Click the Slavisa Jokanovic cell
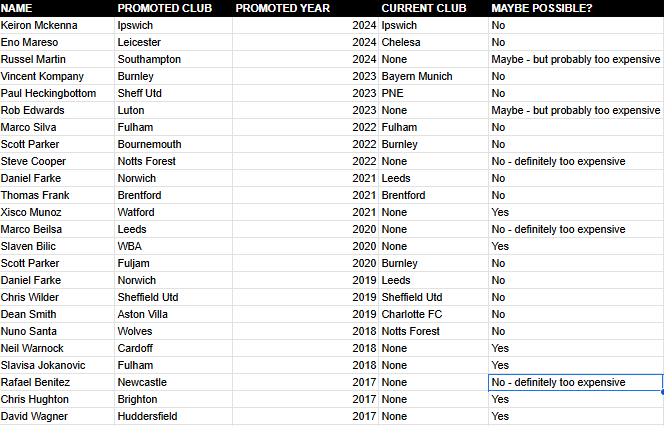The height and width of the screenshot is (426, 664). point(57,365)
